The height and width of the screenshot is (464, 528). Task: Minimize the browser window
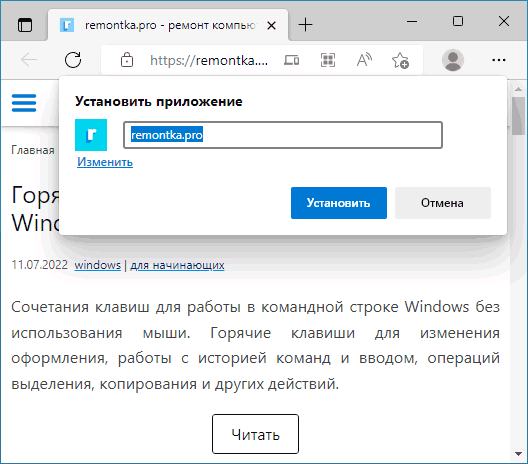coord(412,22)
